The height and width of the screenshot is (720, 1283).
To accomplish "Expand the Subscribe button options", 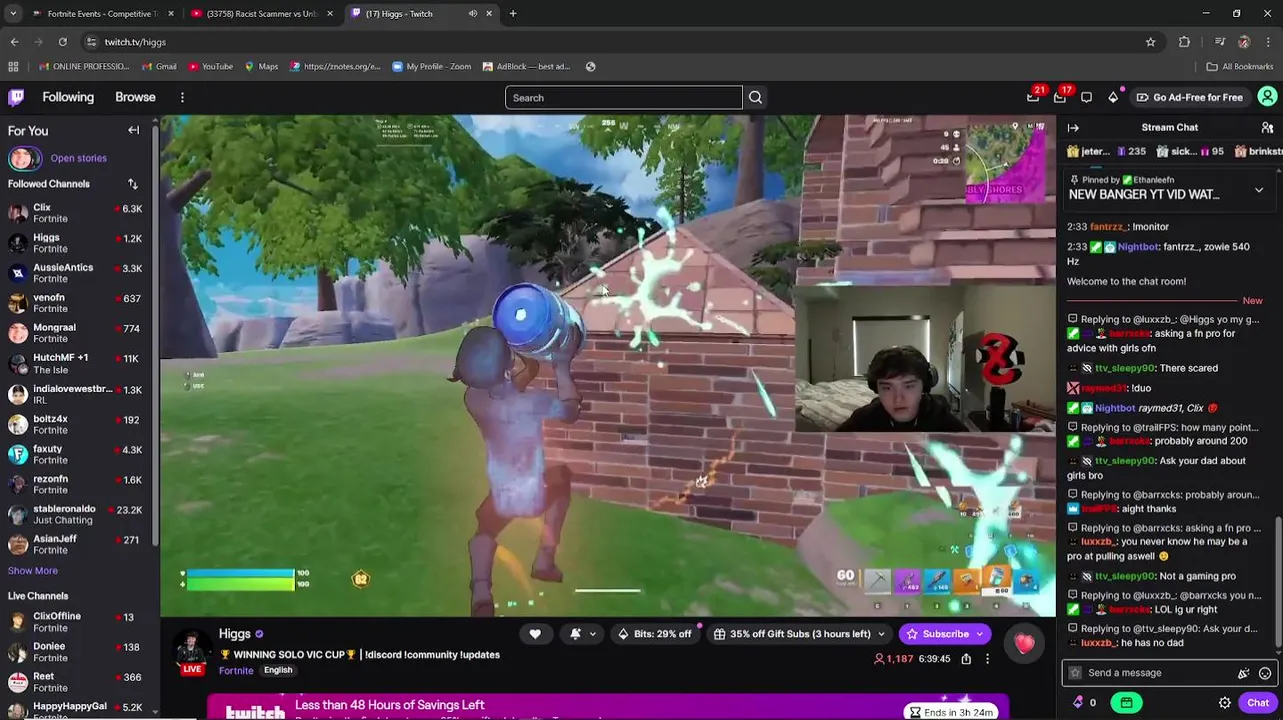I will click(x=980, y=634).
